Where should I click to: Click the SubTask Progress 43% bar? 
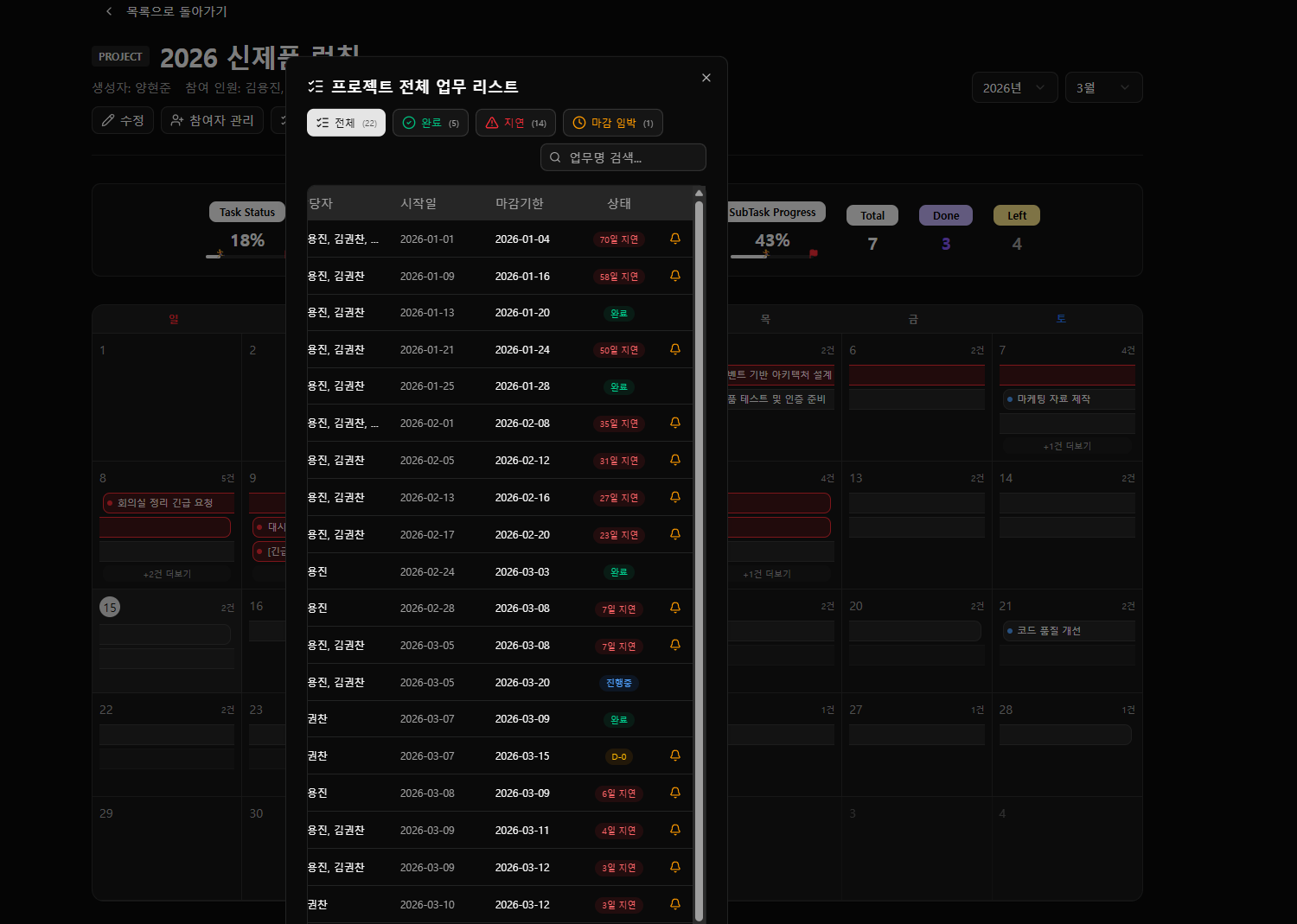tap(773, 256)
